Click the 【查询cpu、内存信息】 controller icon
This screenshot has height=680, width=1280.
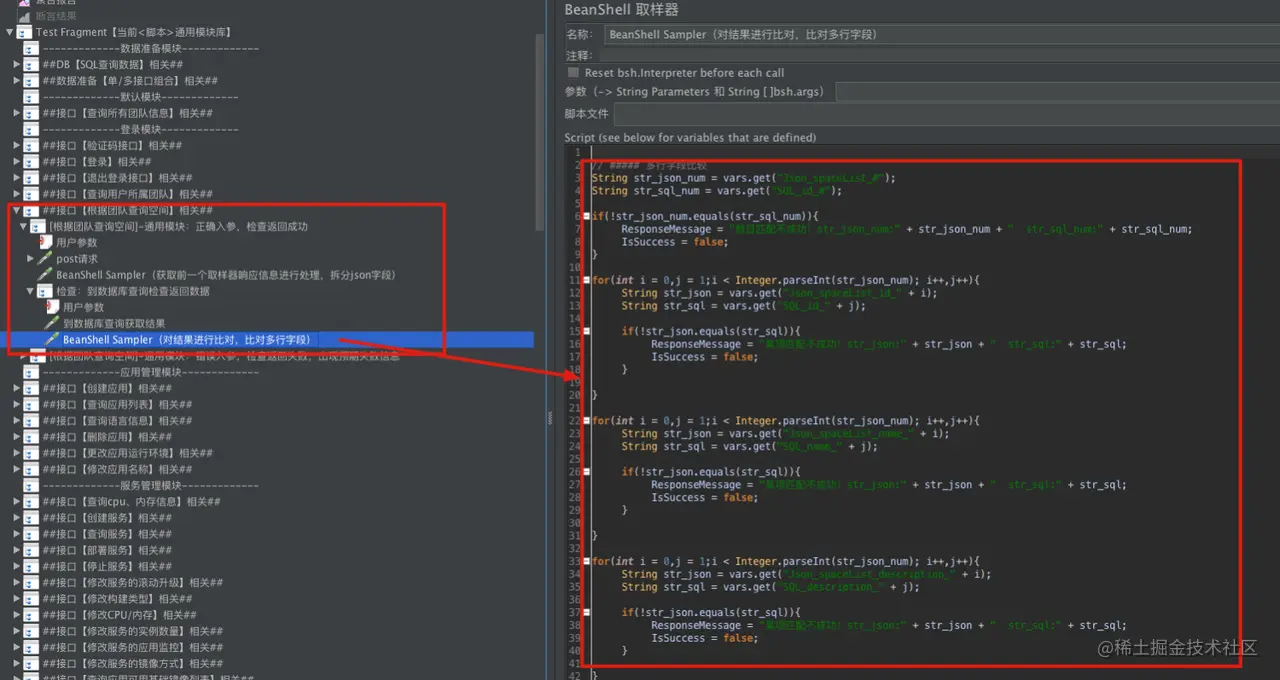point(32,501)
